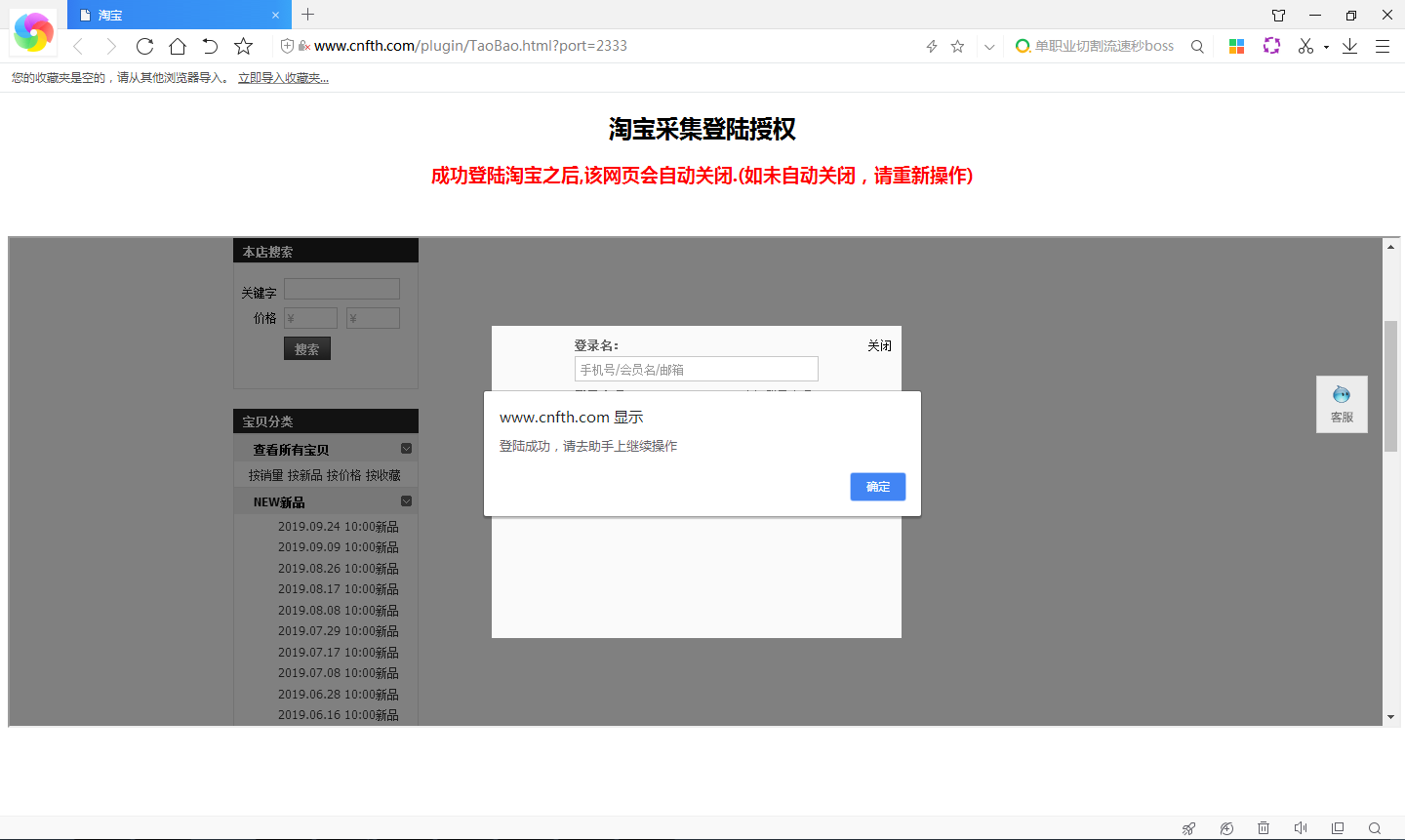Click the minimum price field
The width and height of the screenshot is (1405, 840).
click(310, 318)
